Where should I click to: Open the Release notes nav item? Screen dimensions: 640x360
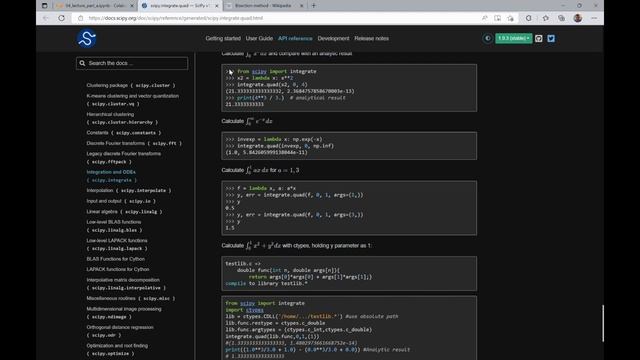371,38
